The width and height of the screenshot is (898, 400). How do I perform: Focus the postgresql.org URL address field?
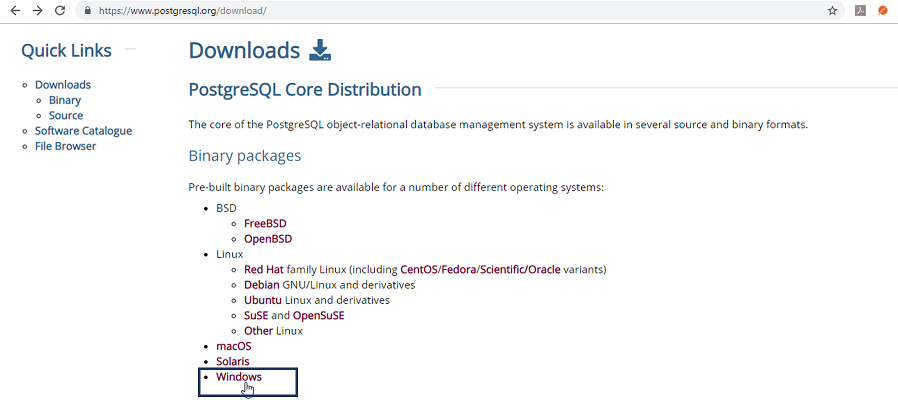458,10
